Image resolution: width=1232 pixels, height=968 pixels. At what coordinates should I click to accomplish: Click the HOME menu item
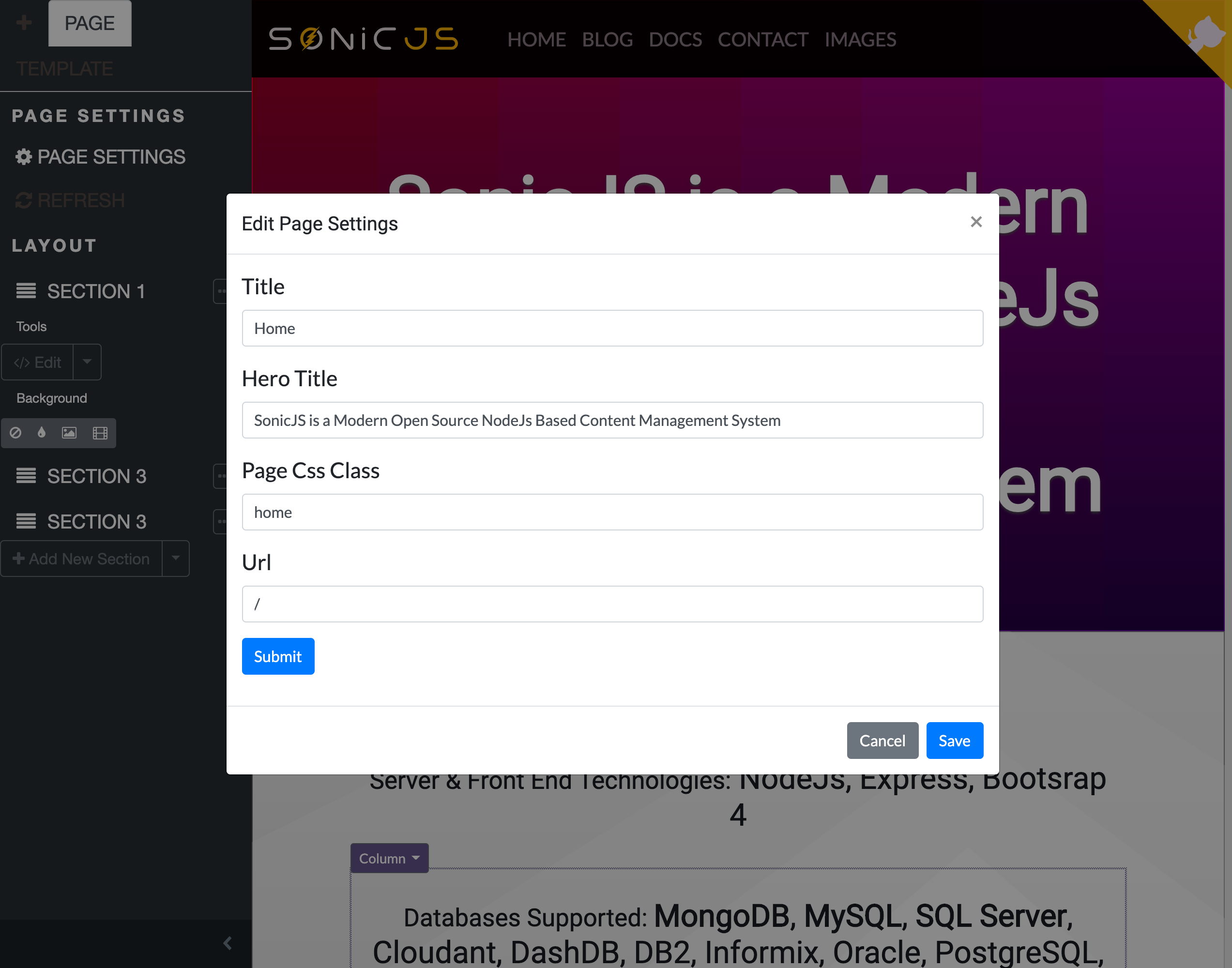(537, 39)
